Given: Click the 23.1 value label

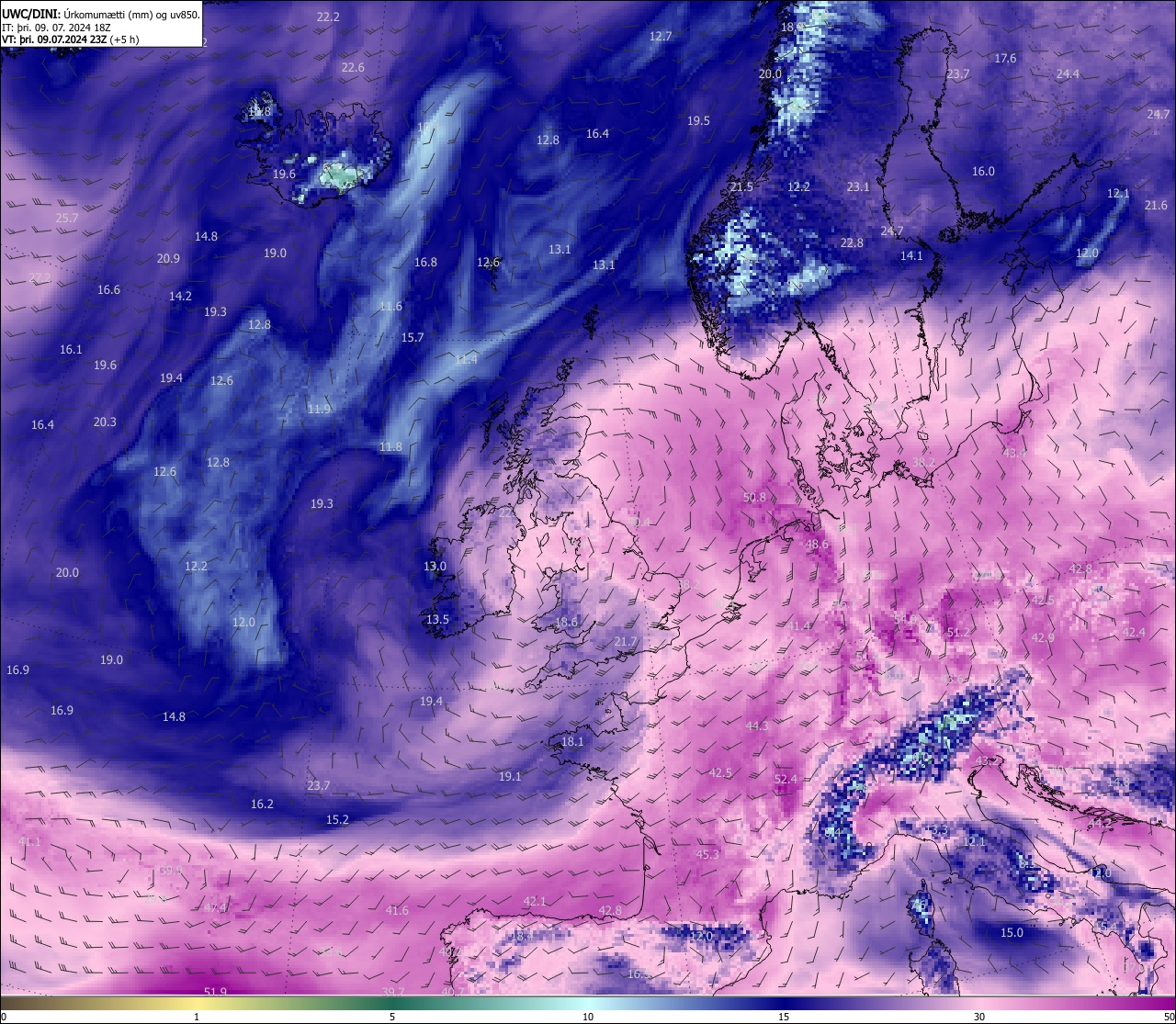Looking at the screenshot, I should pos(858,186).
